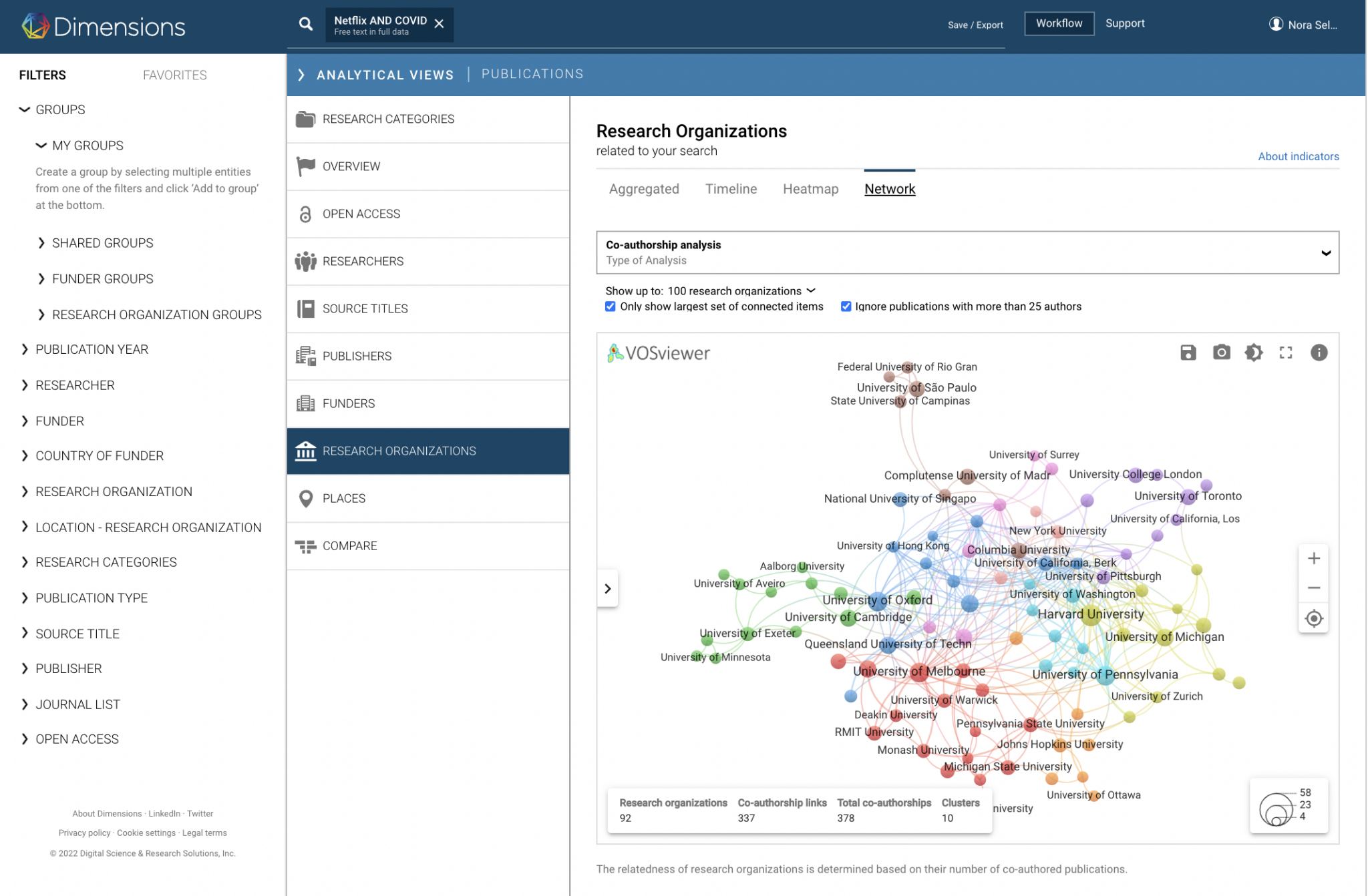
Task: Uncheck 'Only show largest set of connected items'
Action: point(610,306)
